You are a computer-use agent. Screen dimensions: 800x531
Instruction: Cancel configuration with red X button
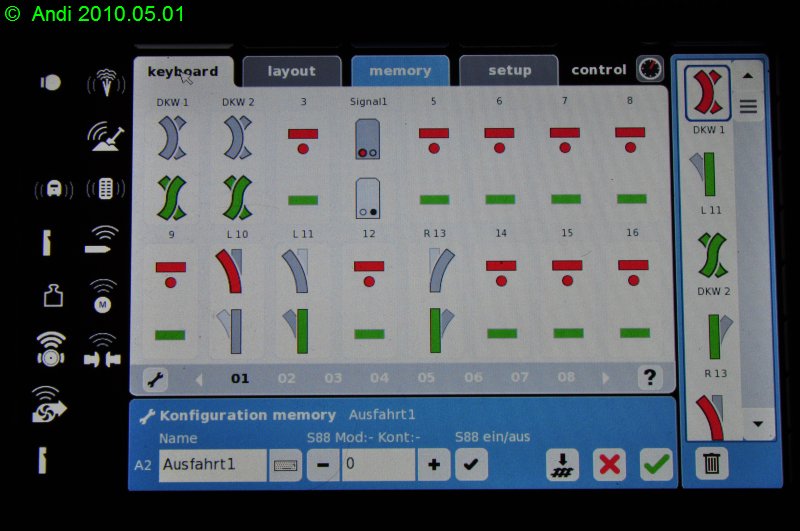609,465
